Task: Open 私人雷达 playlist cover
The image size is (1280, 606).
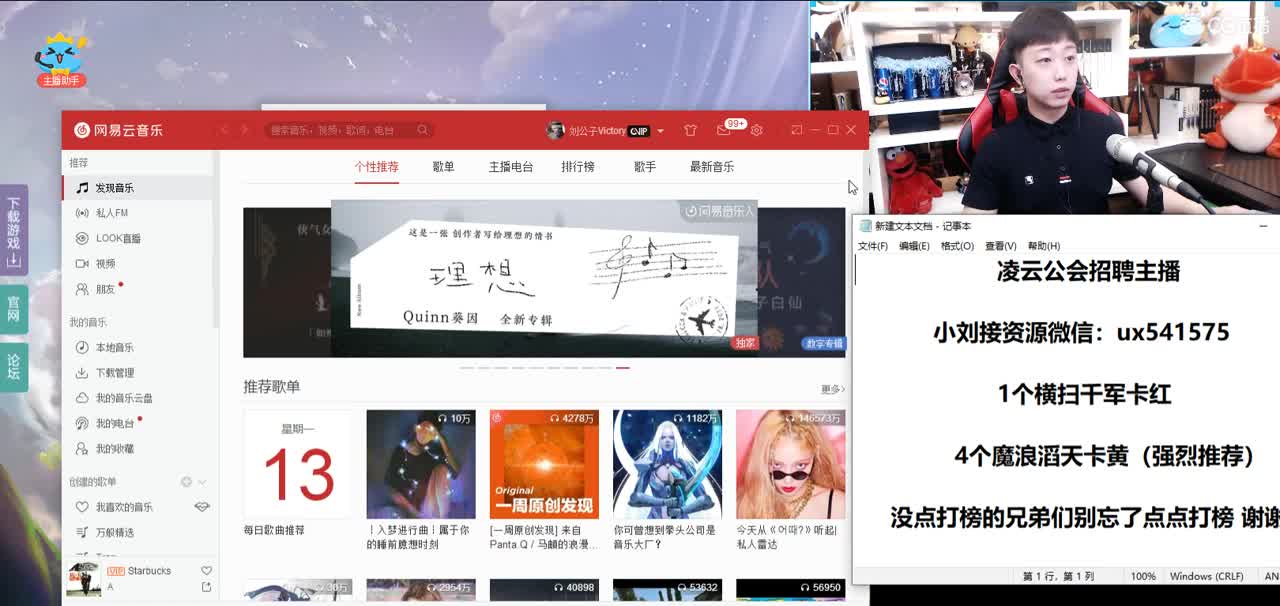Action: pos(791,464)
